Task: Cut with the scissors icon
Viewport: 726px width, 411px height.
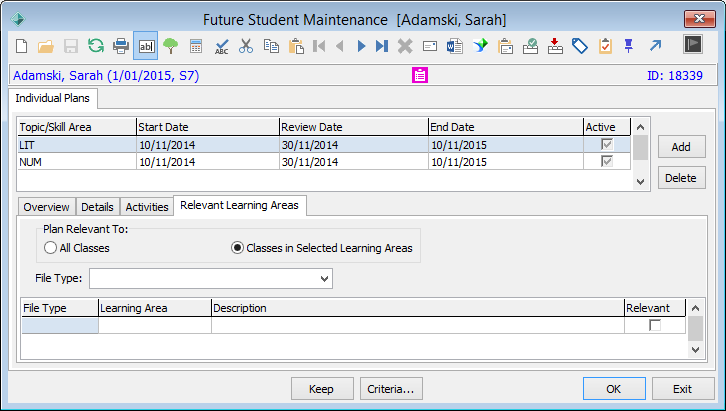Action: point(246,46)
